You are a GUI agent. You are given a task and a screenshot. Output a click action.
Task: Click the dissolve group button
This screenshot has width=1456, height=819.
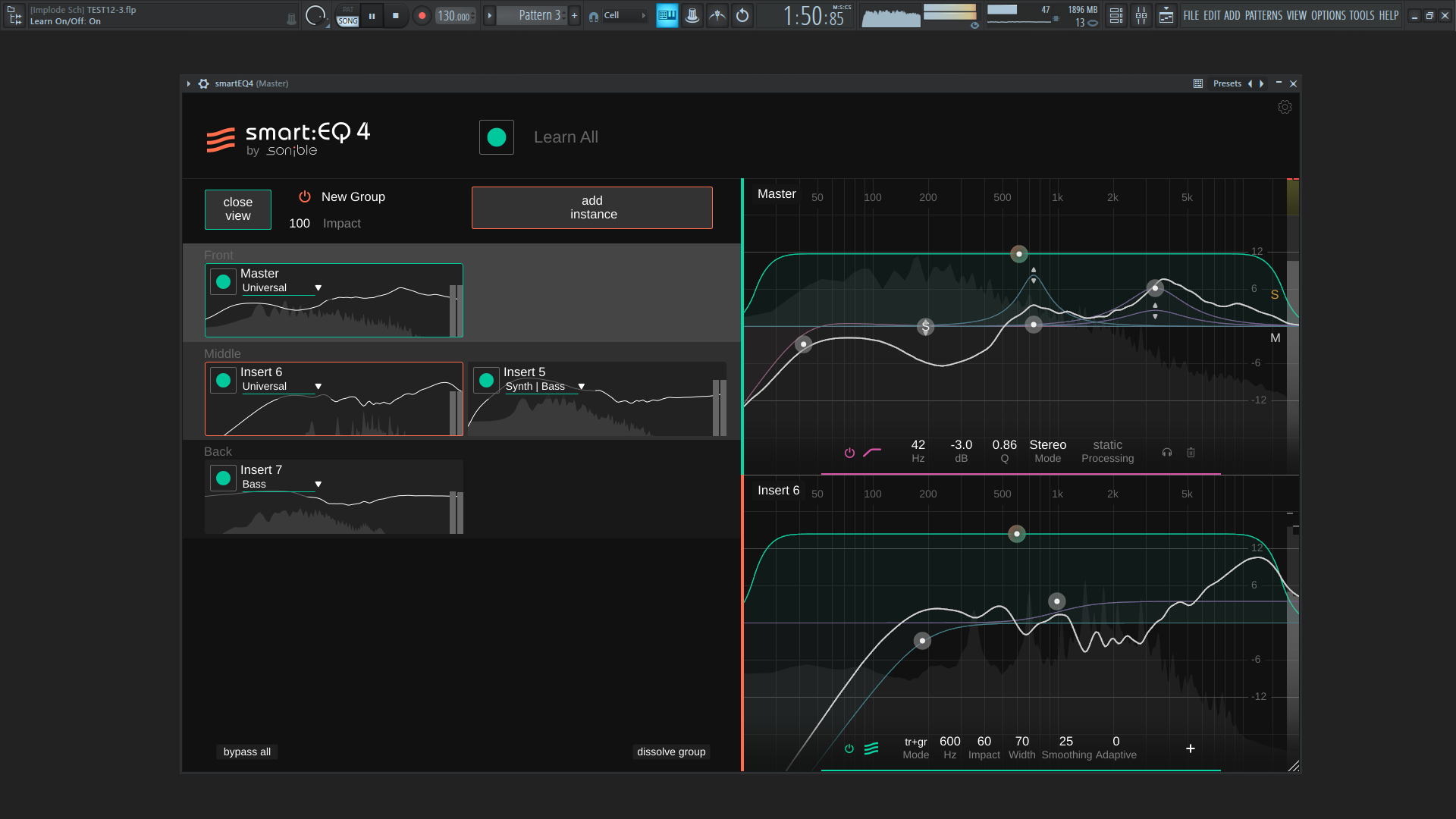coord(671,752)
